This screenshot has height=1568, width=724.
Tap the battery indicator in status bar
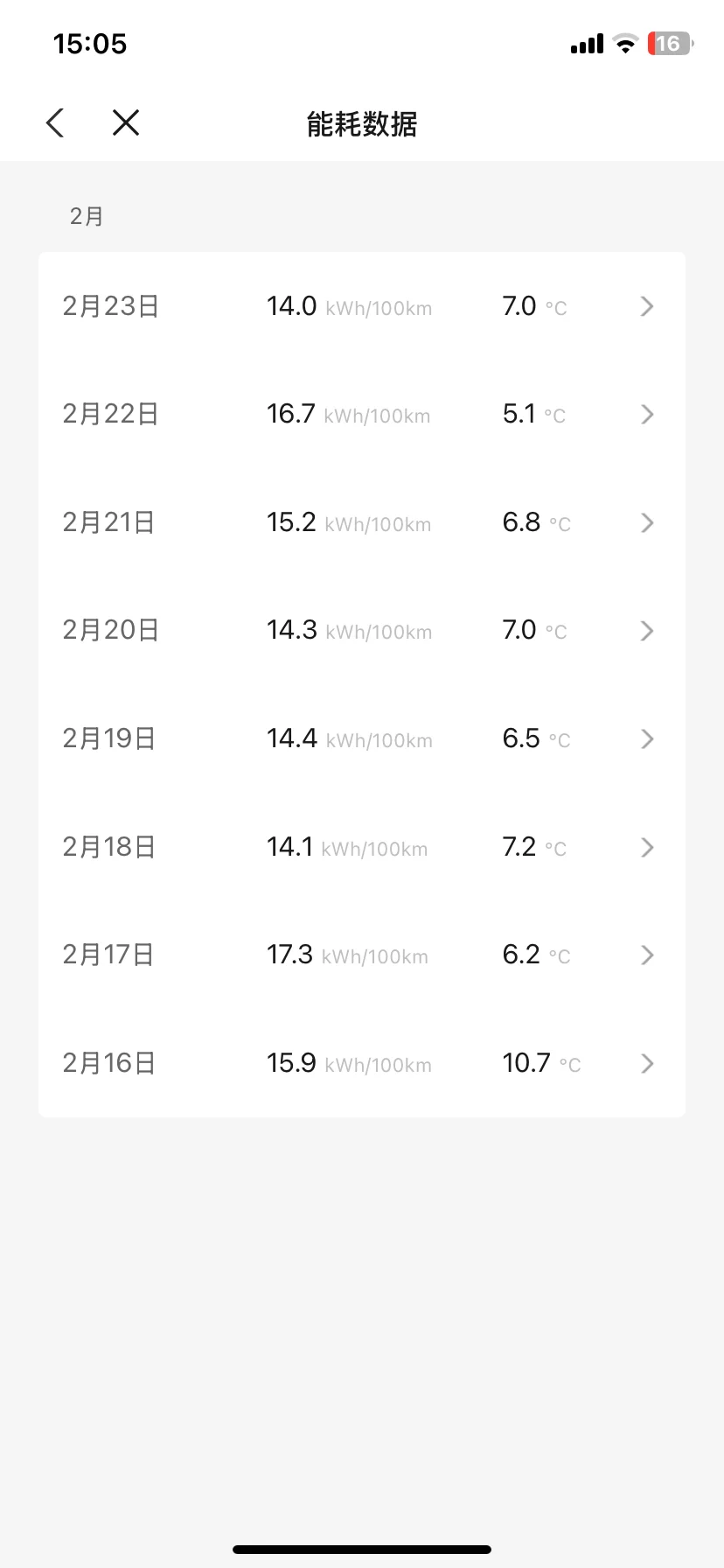click(670, 44)
